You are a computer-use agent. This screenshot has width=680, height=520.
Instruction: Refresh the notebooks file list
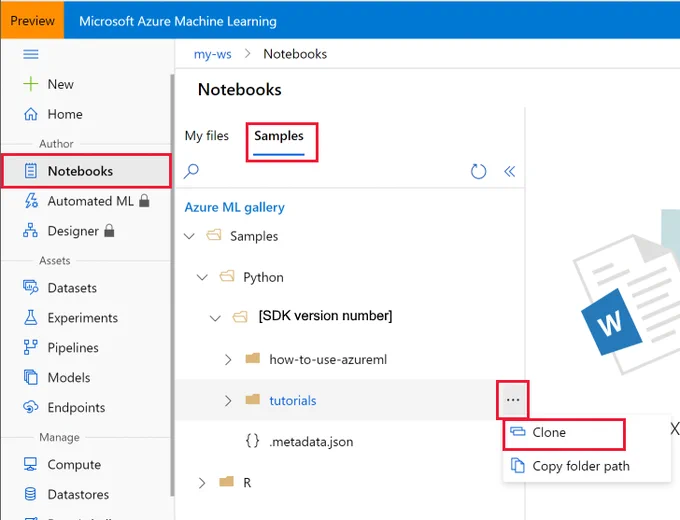[x=478, y=171]
